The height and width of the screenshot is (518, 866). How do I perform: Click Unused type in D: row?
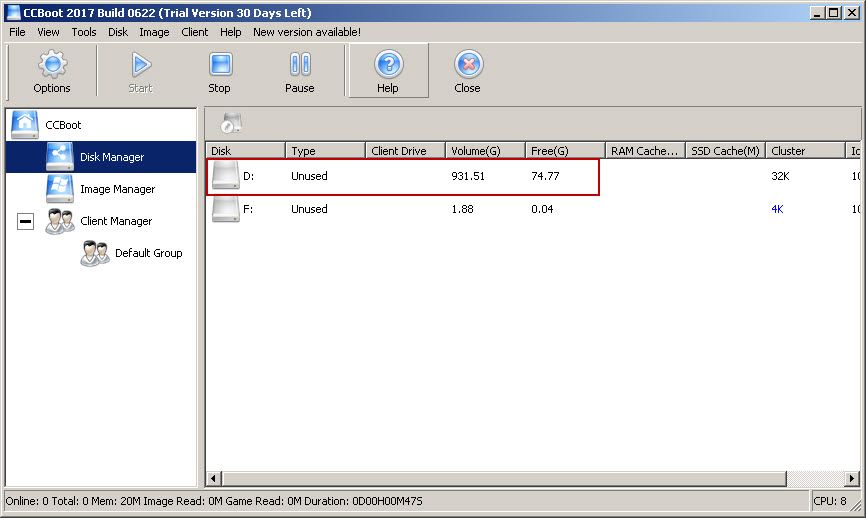(x=309, y=176)
